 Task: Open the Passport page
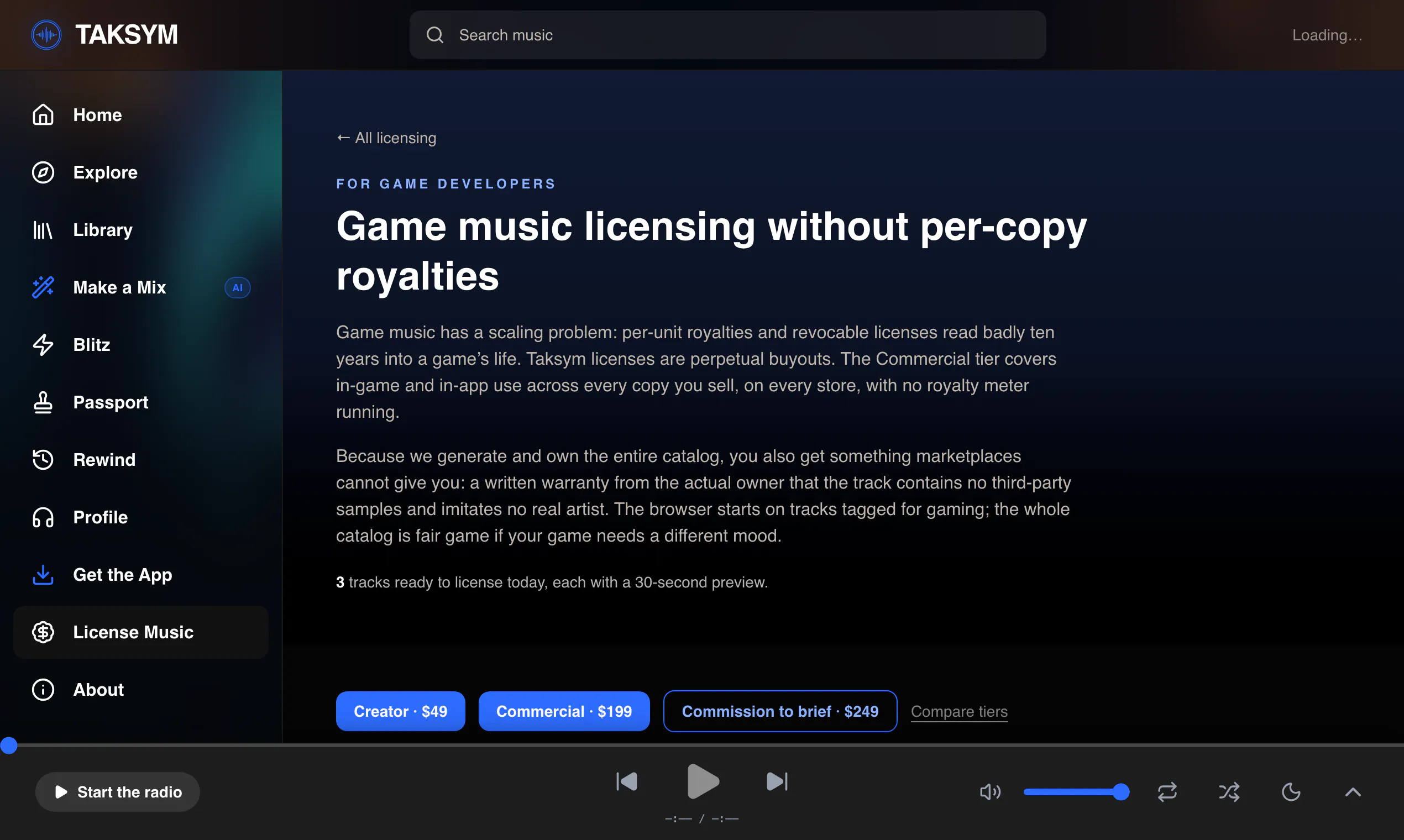tap(140, 402)
